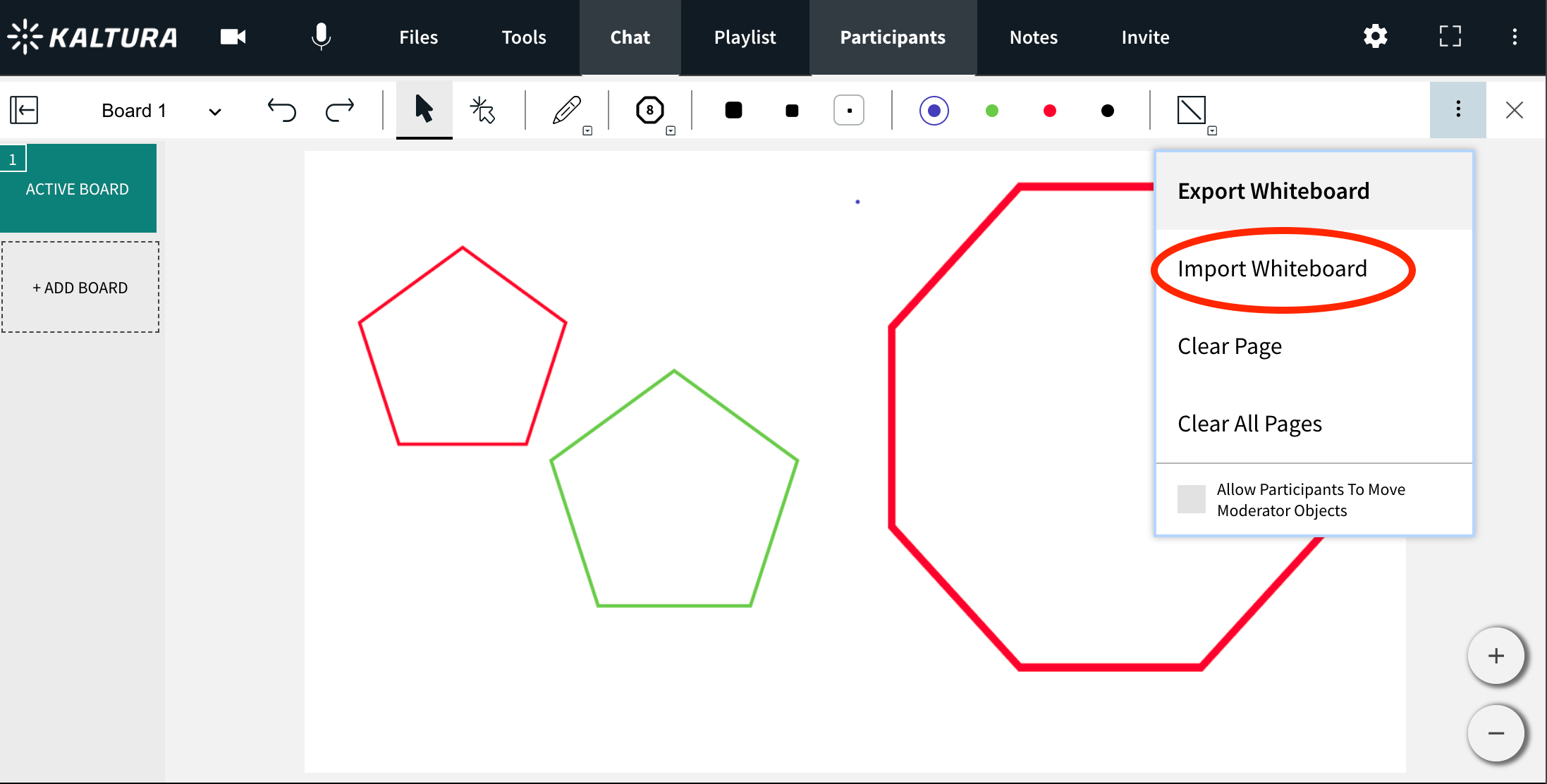Choose Import Whiteboard from menu
Viewport: 1547px width, 784px height.
point(1272,269)
